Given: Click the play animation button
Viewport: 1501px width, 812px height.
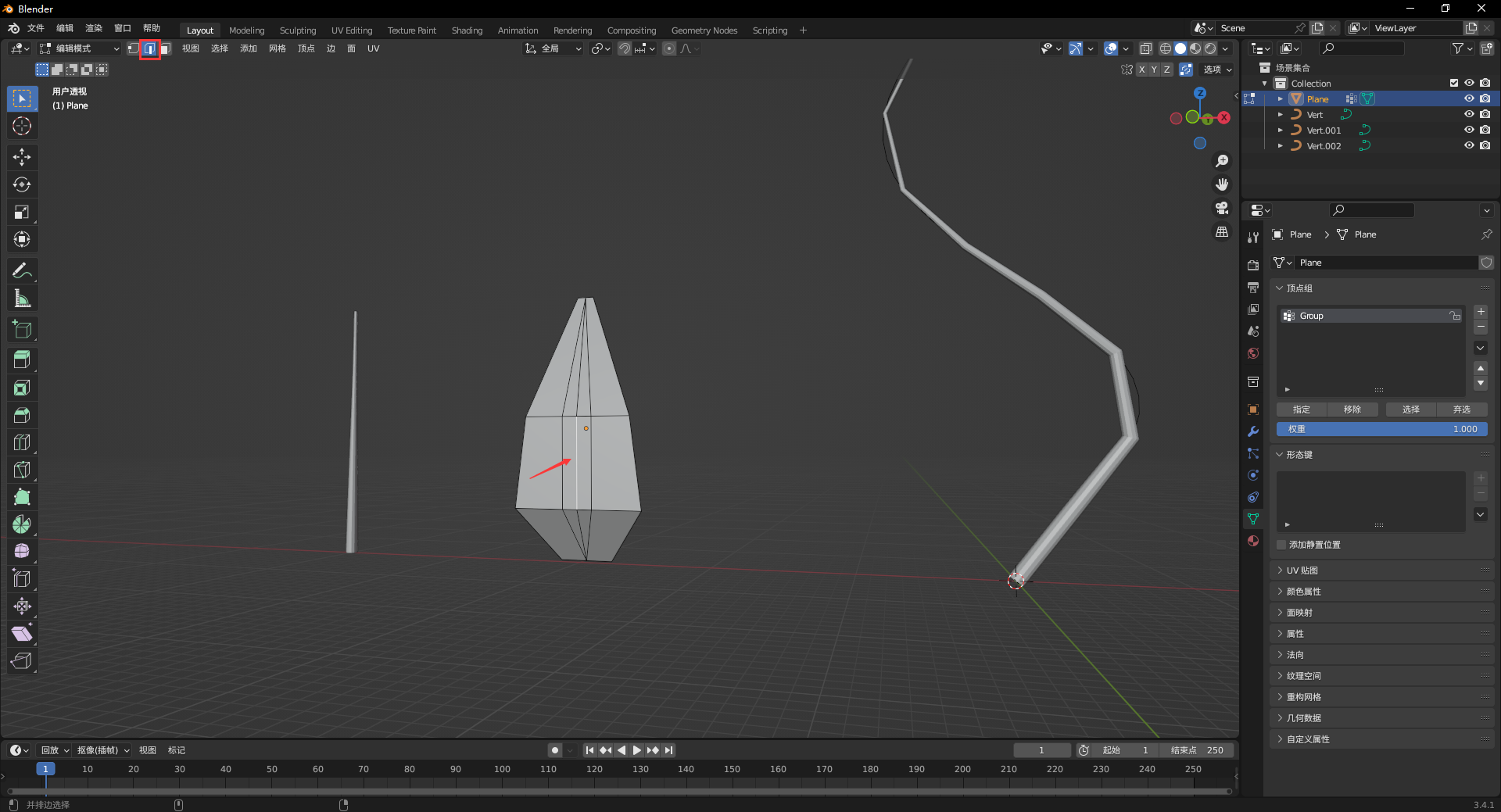Looking at the screenshot, I should tap(637, 750).
